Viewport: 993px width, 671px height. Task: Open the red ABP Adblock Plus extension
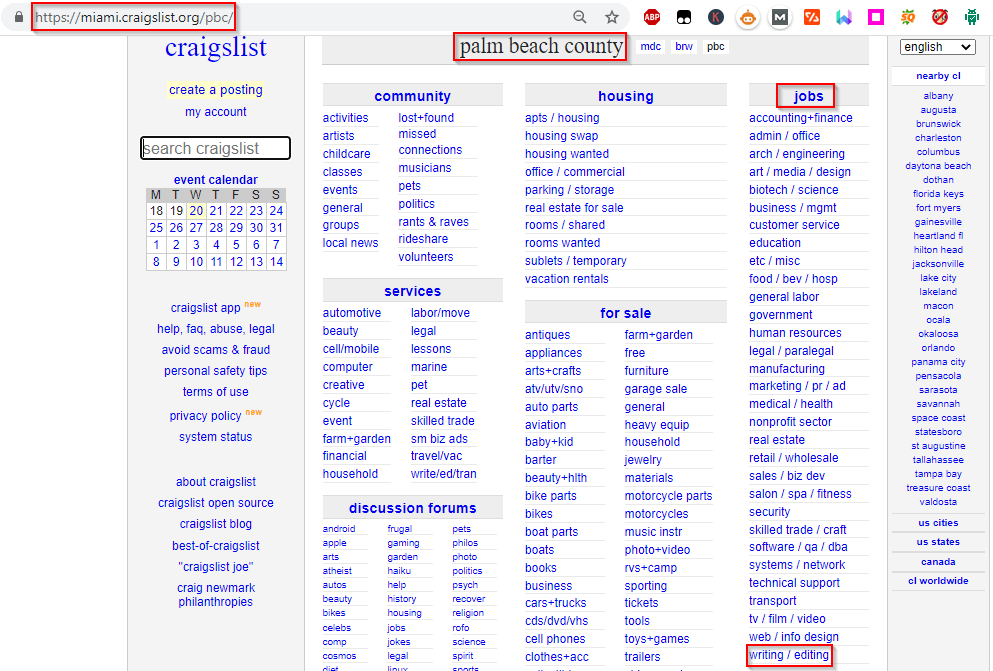click(652, 17)
